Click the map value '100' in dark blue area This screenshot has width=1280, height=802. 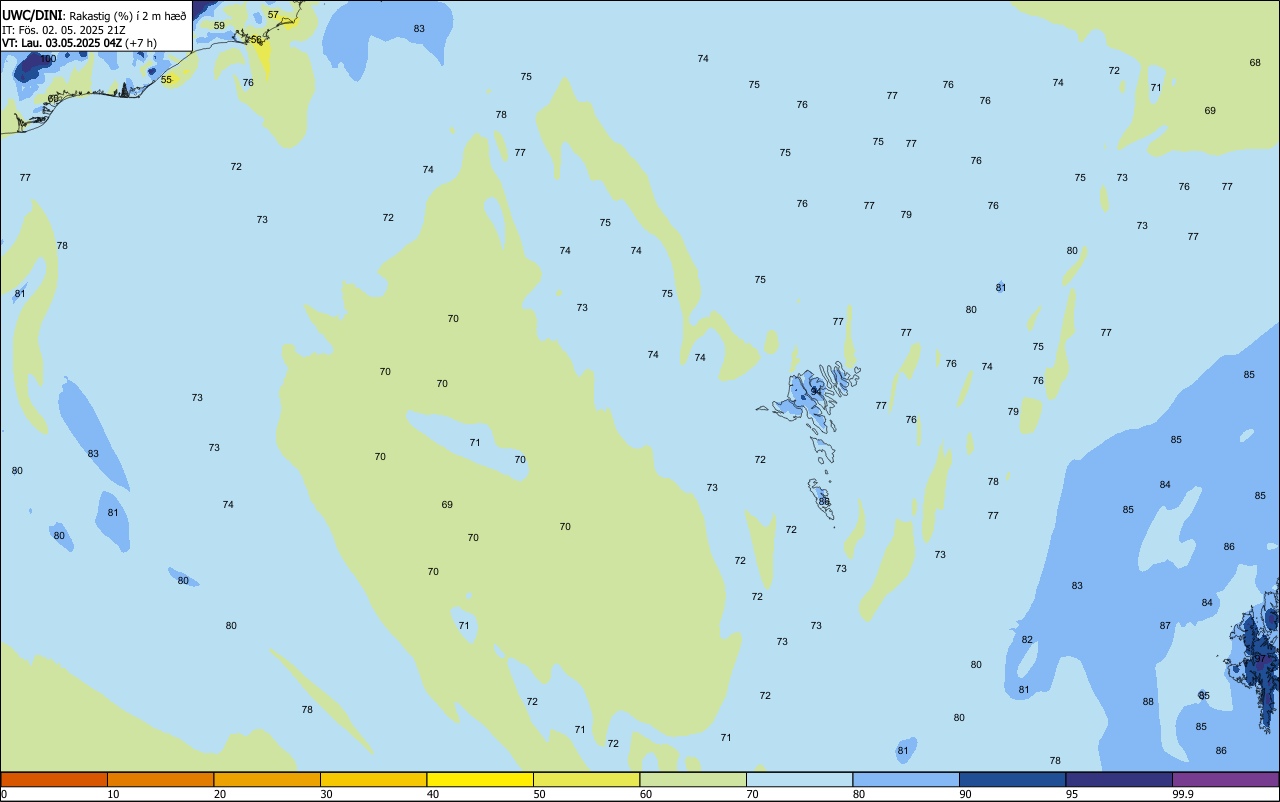point(48,59)
